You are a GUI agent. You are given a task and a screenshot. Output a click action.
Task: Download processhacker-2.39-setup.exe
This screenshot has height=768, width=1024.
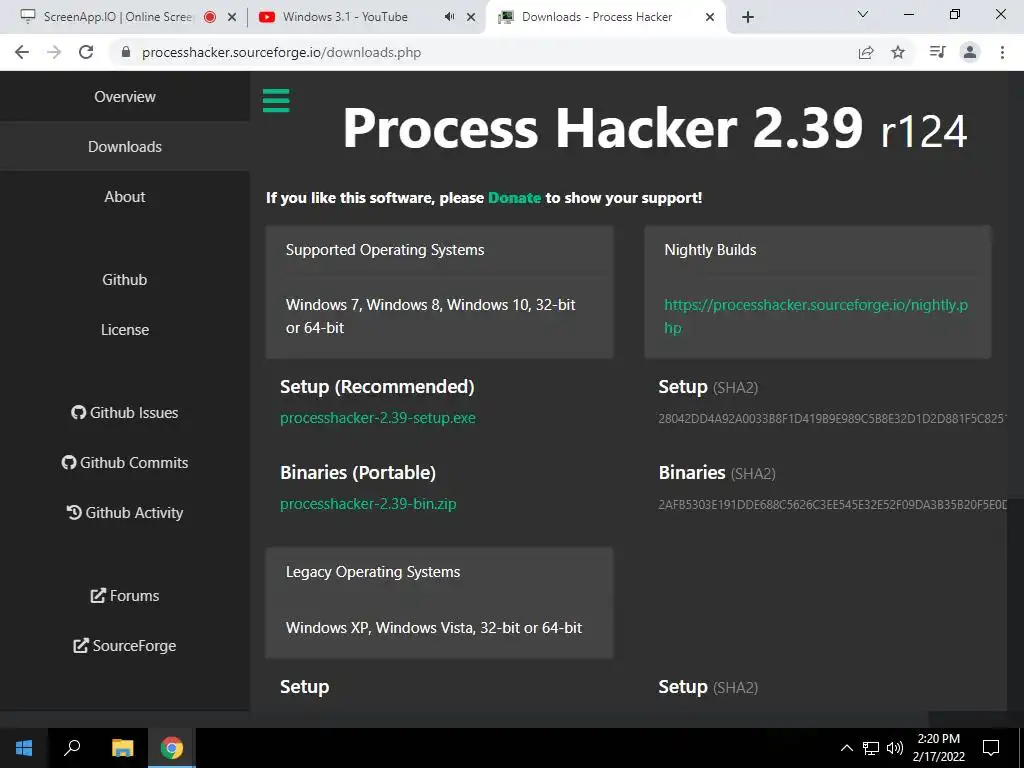pos(377,418)
